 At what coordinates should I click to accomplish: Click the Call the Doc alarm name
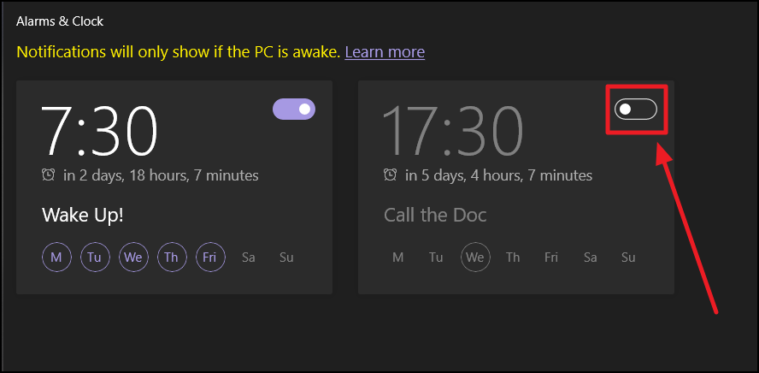435,215
